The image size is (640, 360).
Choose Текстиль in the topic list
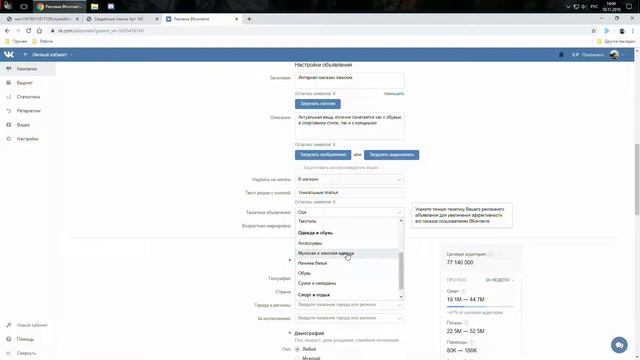click(x=347, y=221)
